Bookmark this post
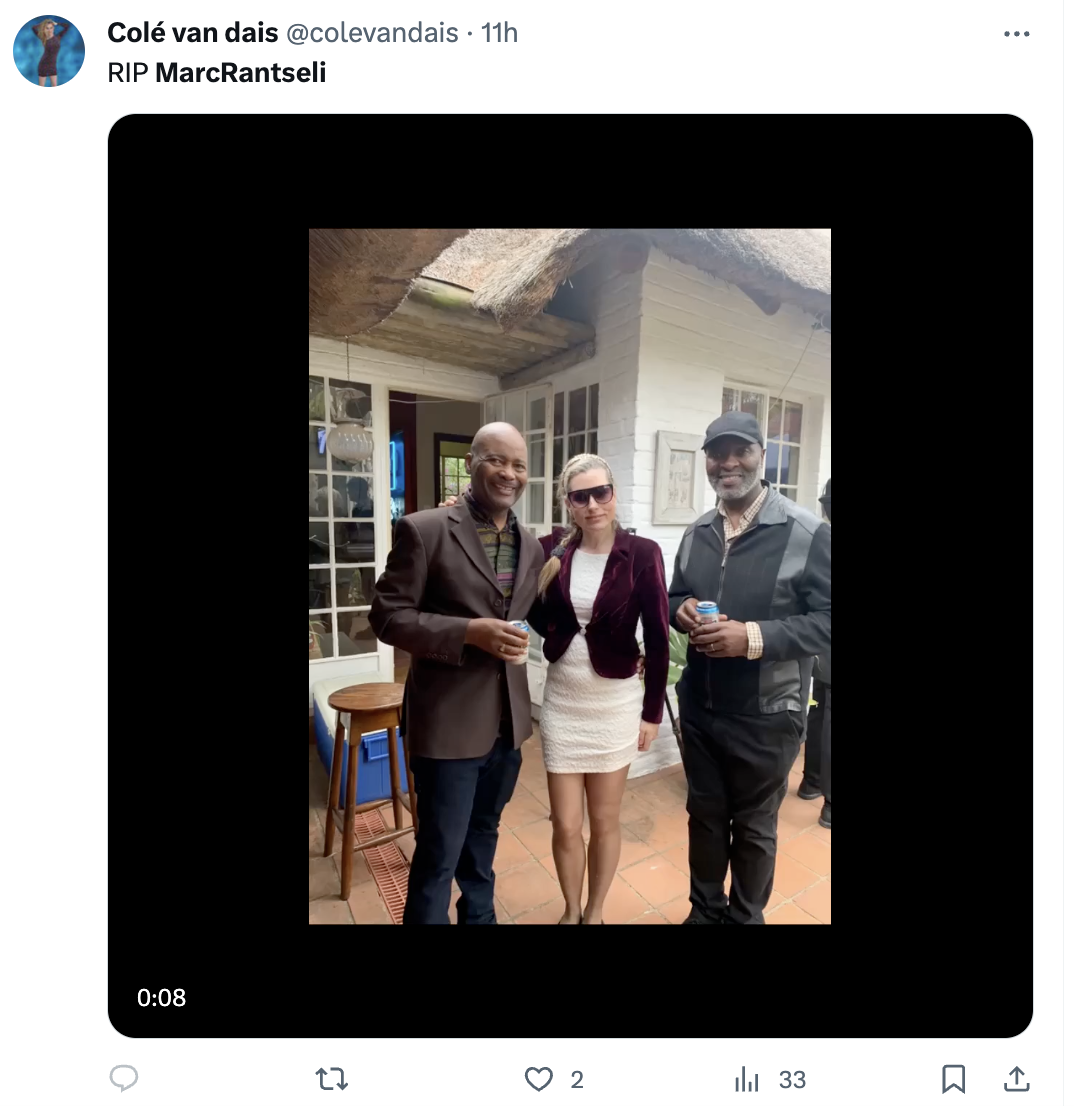1074x1106 pixels. click(x=953, y=1078)
